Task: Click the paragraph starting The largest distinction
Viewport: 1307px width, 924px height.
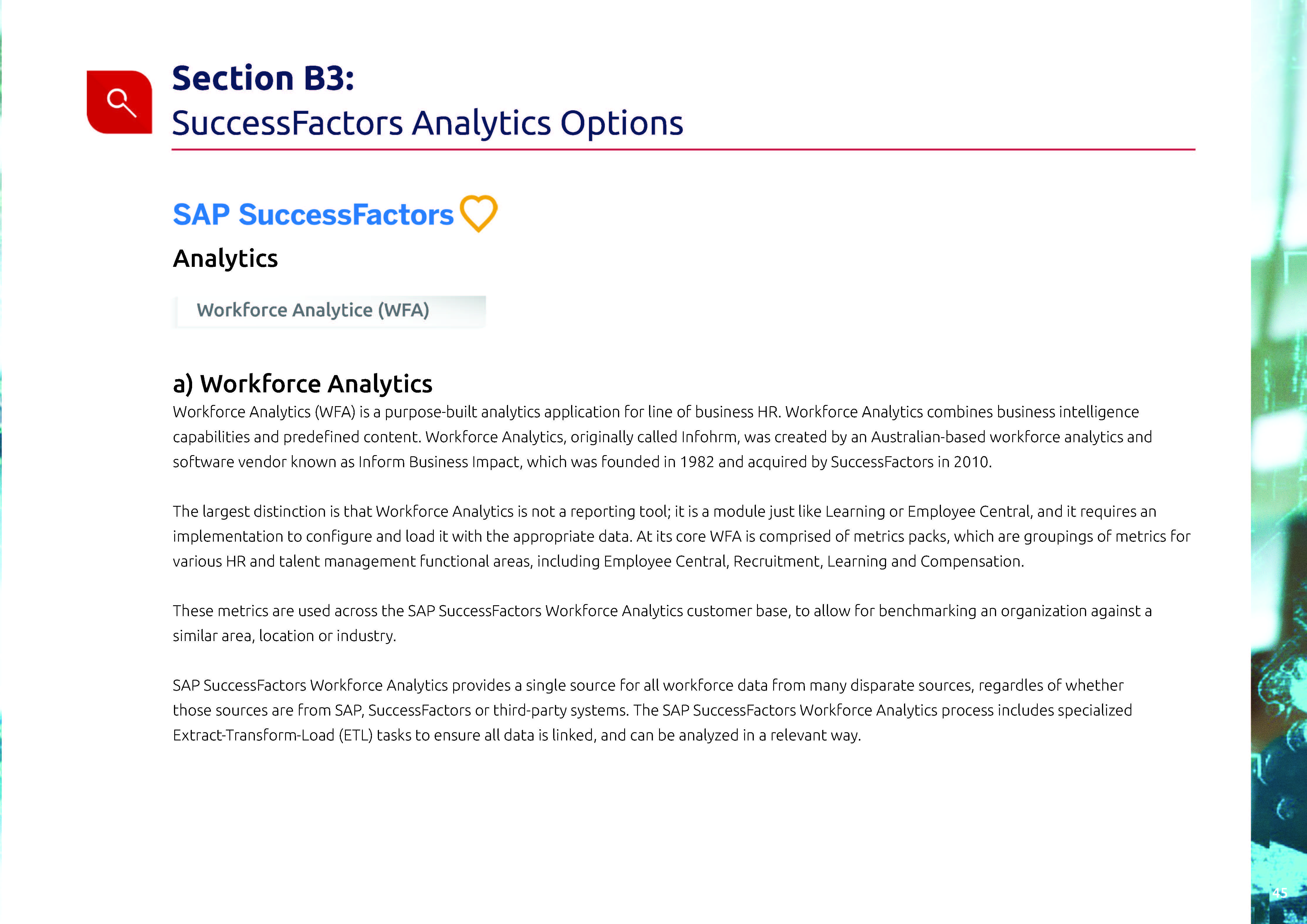Action: click(681, 536)
